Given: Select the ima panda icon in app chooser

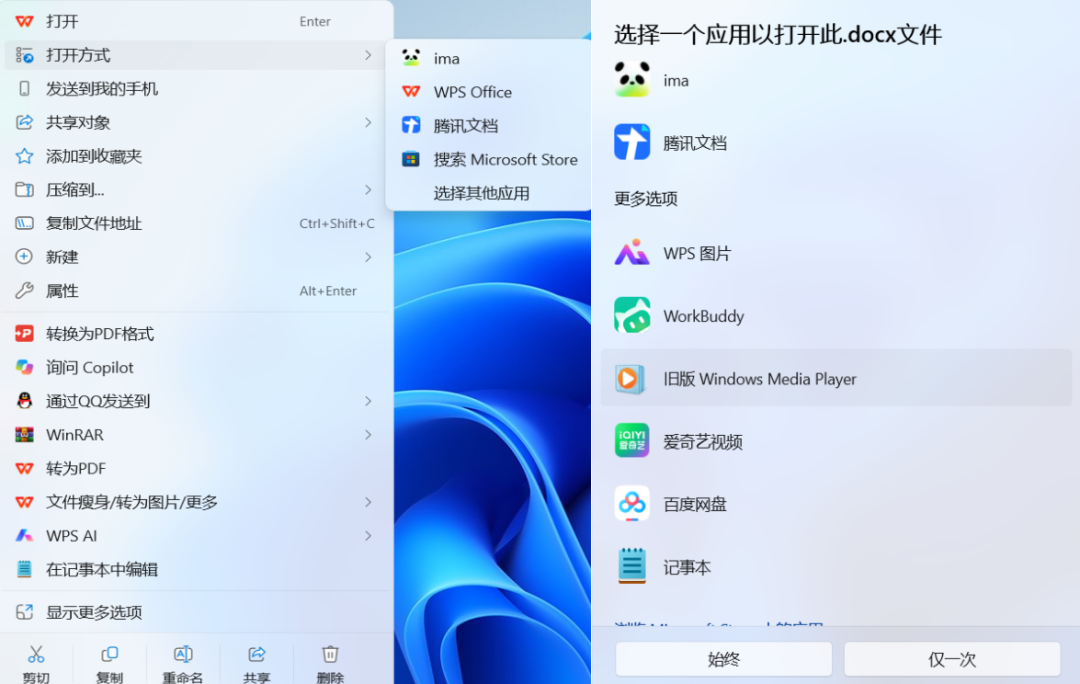Looking at the screenshot, I should (x=632, y=79).
